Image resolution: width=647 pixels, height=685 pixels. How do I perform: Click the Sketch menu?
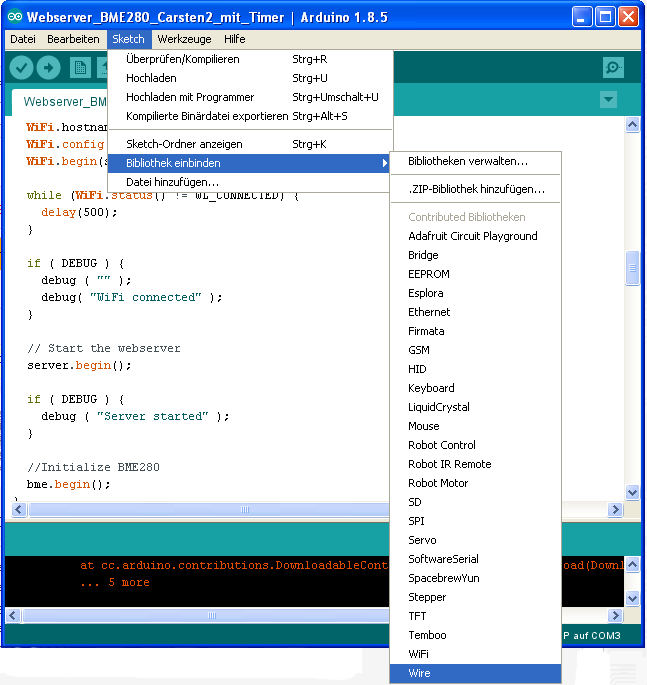coord(128,39)
